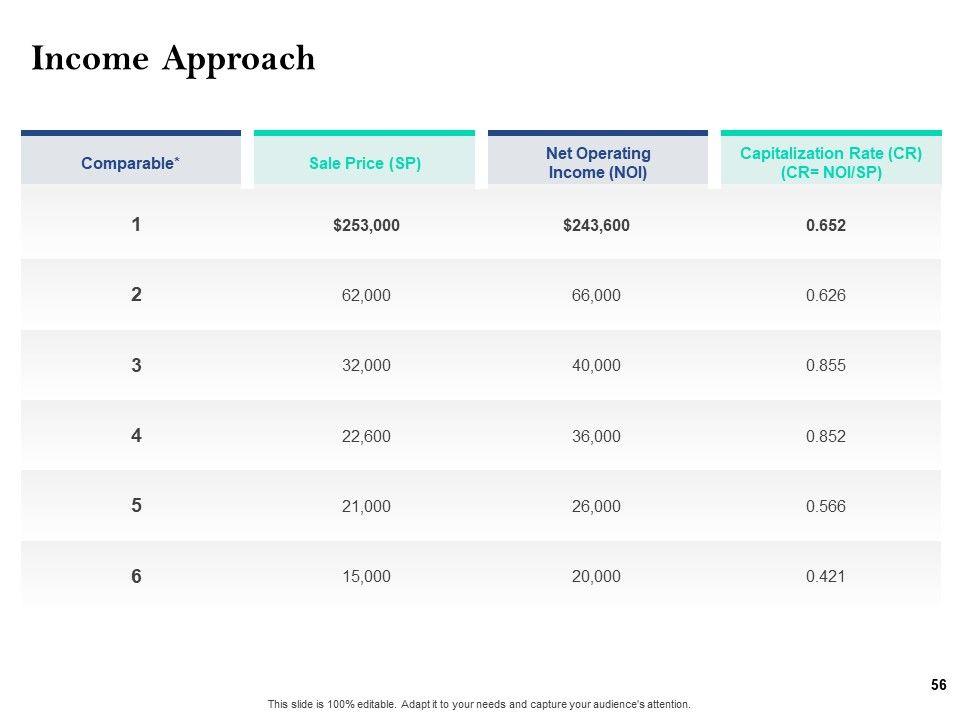This screenshot has height=720, width=960.
Task: Select the $253,000 sale price cell
Action: (x=366, y=226)
